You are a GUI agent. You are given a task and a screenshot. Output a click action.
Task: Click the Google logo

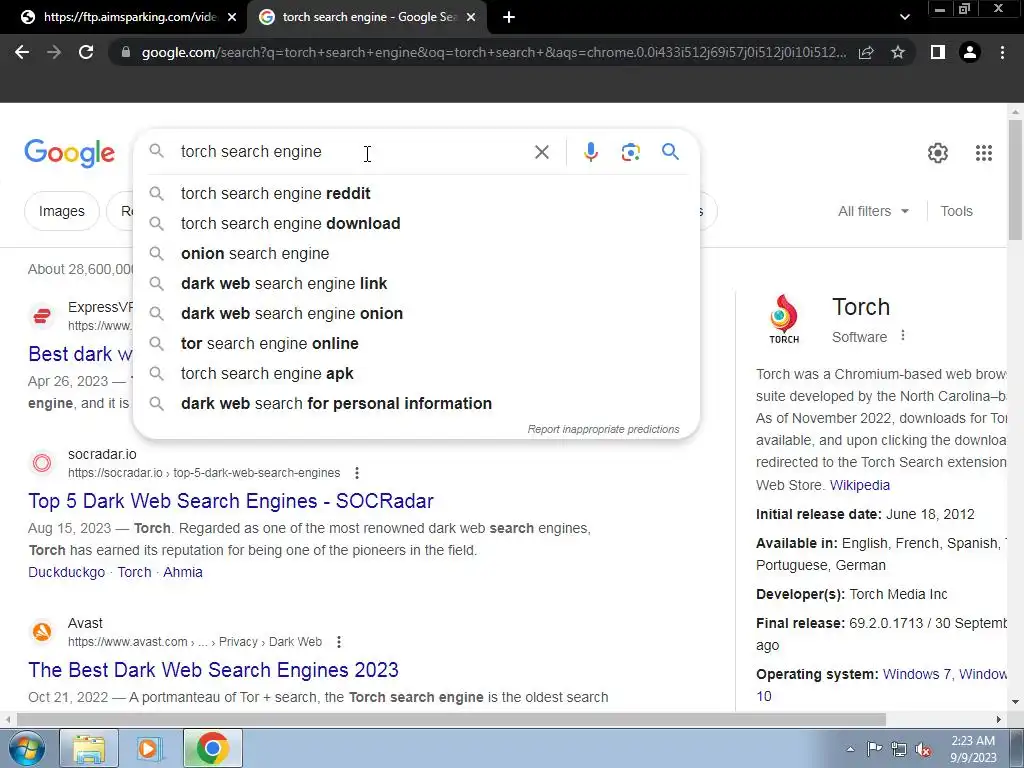[x=69, y=153]
